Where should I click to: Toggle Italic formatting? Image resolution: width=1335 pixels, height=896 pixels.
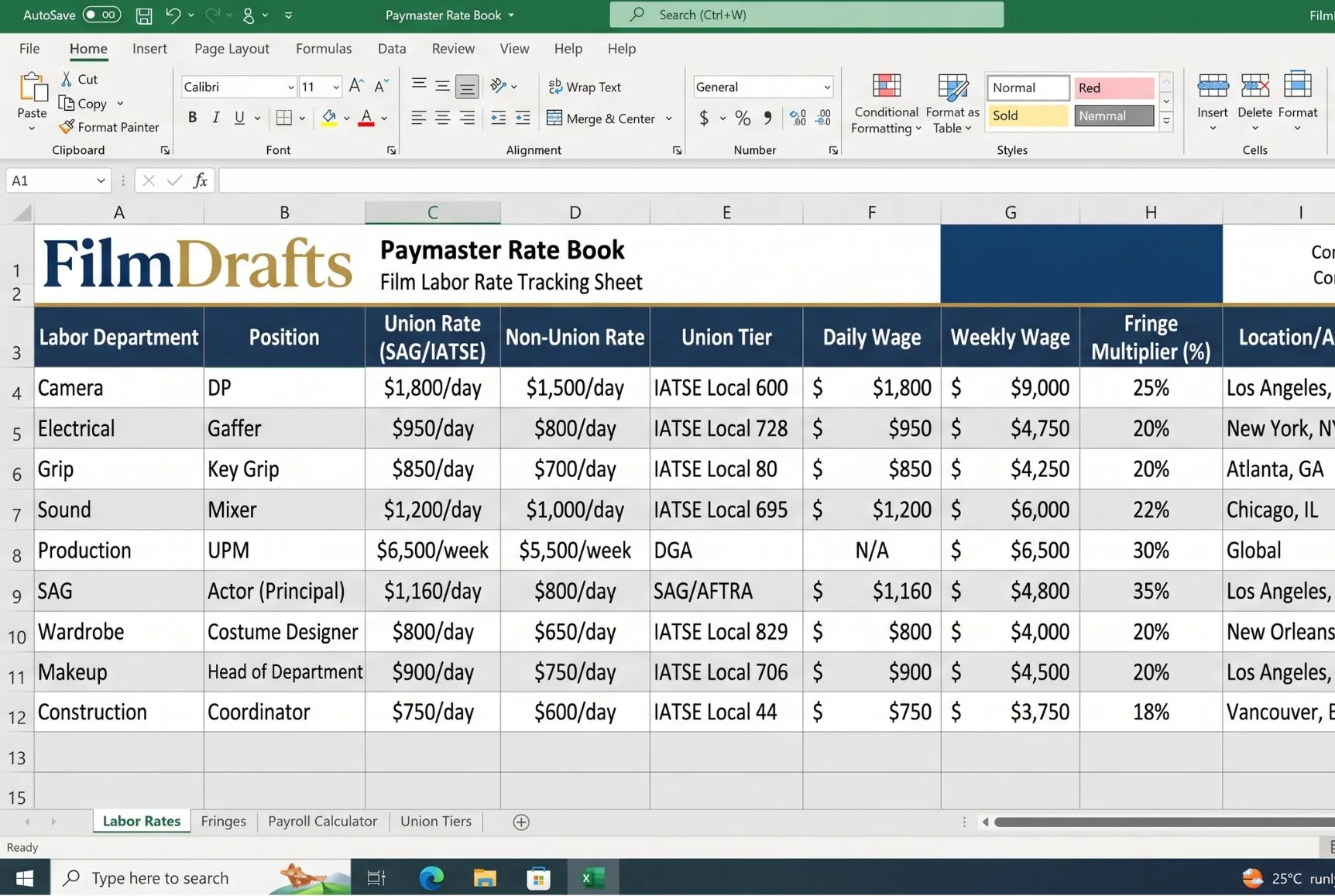click(216, 118)
